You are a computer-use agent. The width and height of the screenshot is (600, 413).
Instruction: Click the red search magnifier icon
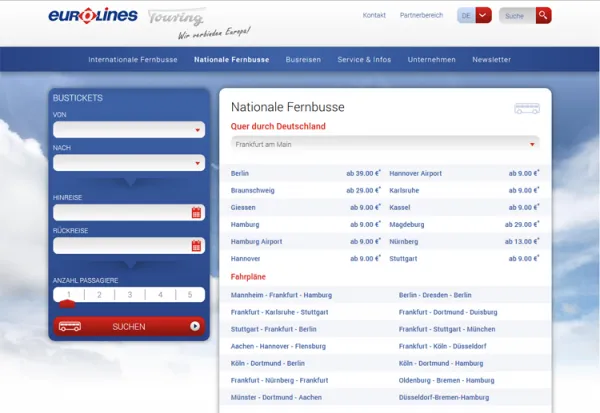tap(543, 15)
